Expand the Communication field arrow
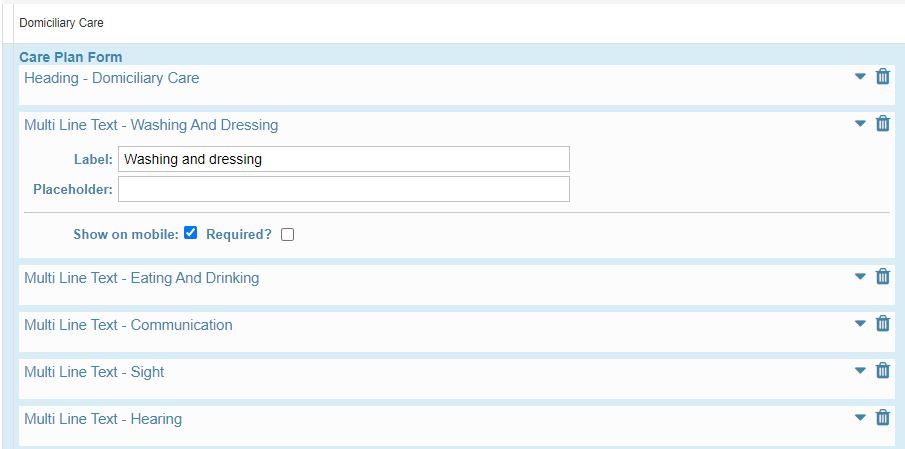Image resolution: width=905 pixels, height=449 pixels. [x=860, y=323]
